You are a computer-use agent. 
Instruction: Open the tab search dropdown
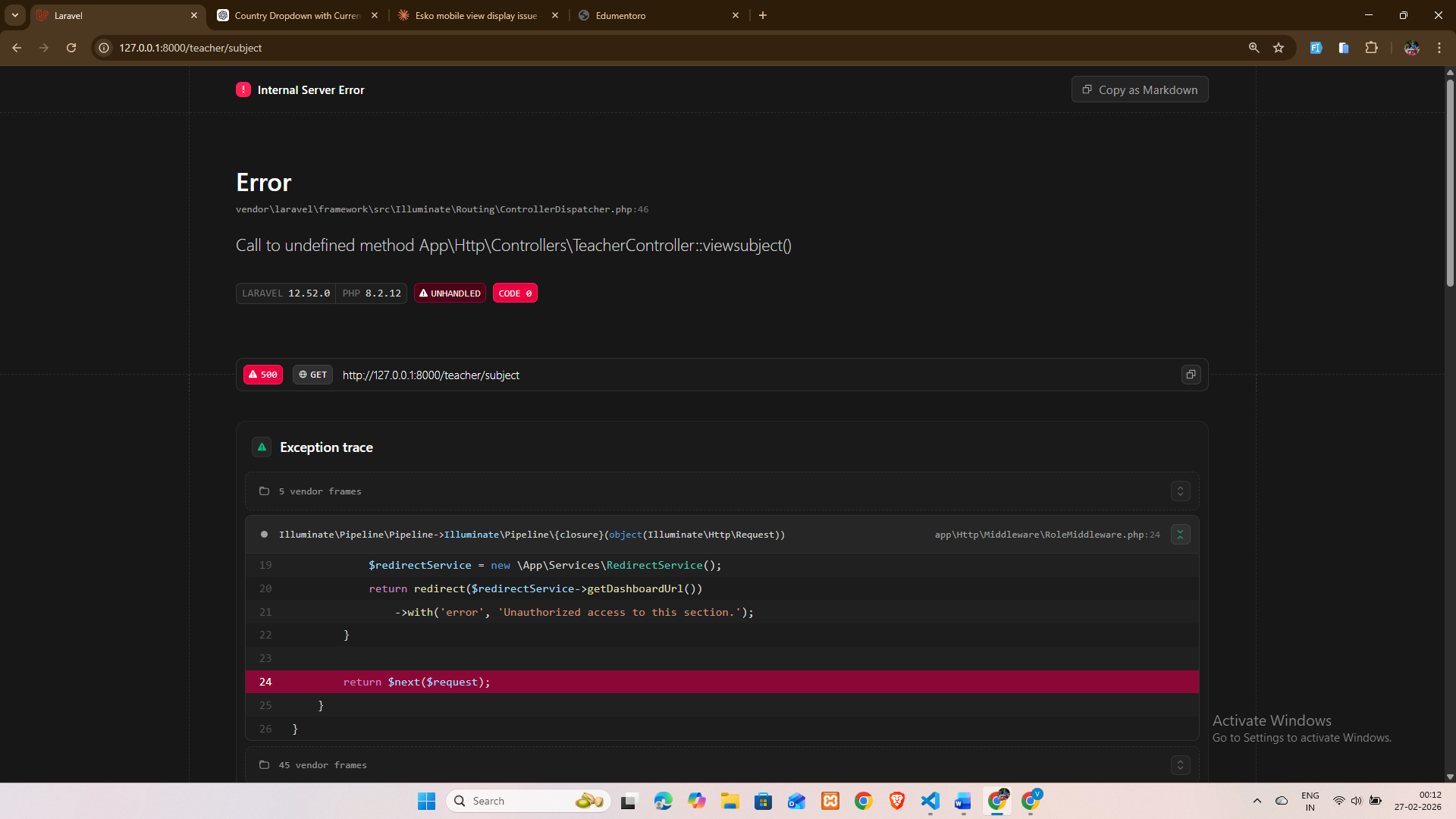(x=15, y=15)
